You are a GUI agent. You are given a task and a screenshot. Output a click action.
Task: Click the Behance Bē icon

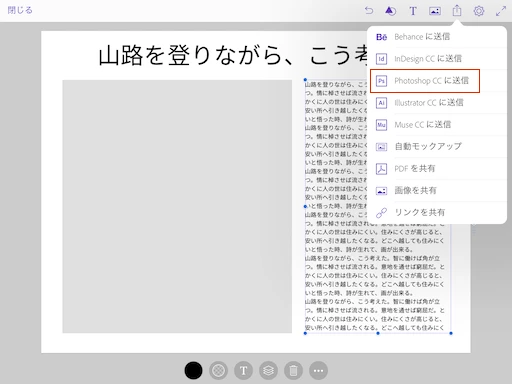click(x=381, y=37)
